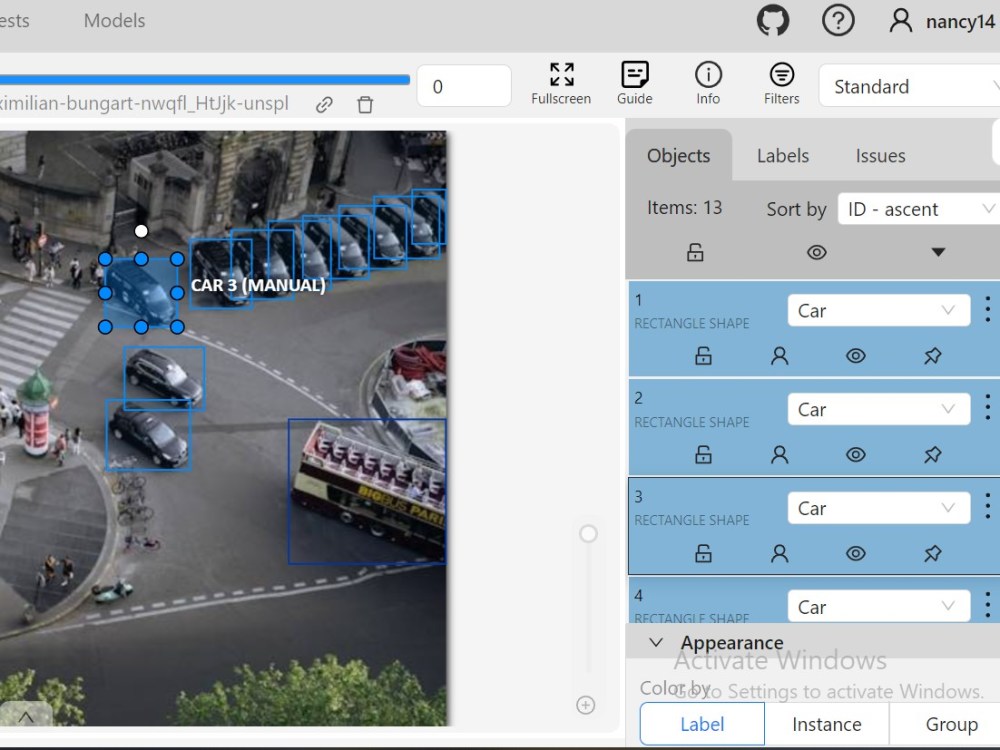
Task: Open the Models menu item
Action: pyautogui.click(x=115, y=20)
